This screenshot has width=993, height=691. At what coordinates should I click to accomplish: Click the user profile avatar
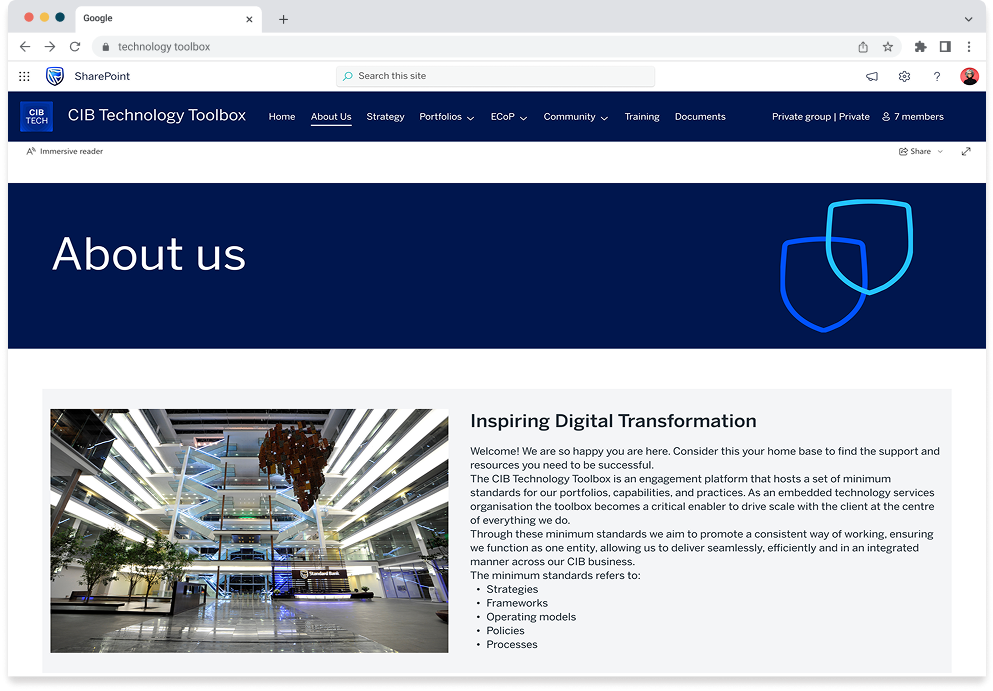click(969, 76)
